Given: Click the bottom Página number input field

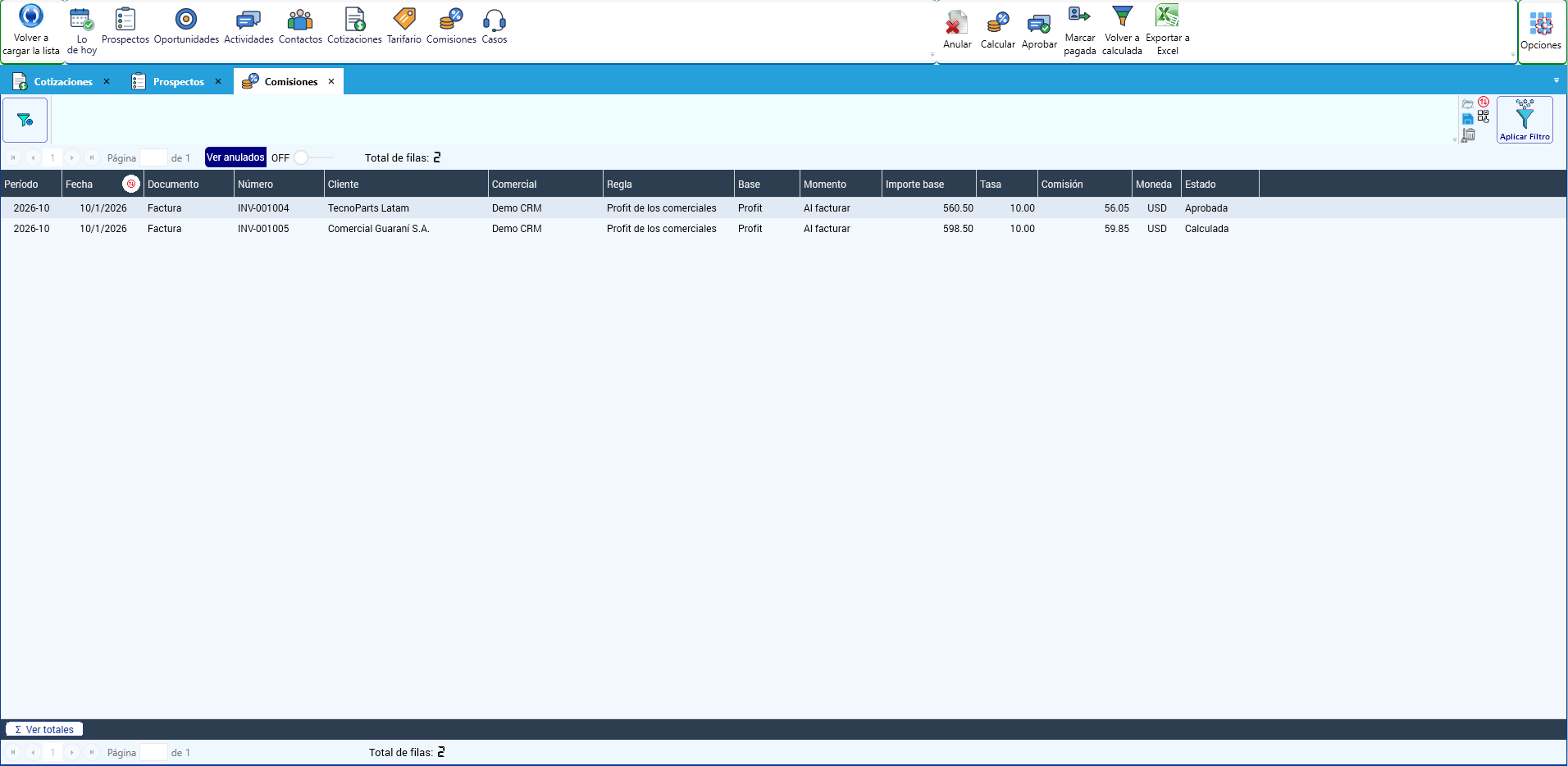Looking at the screenshot, I should pyautogui.click(x=153, y=752).
